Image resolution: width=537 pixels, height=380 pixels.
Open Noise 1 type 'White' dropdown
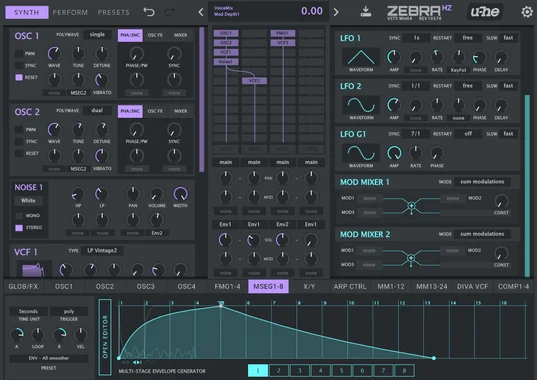[x=28, y=201]
